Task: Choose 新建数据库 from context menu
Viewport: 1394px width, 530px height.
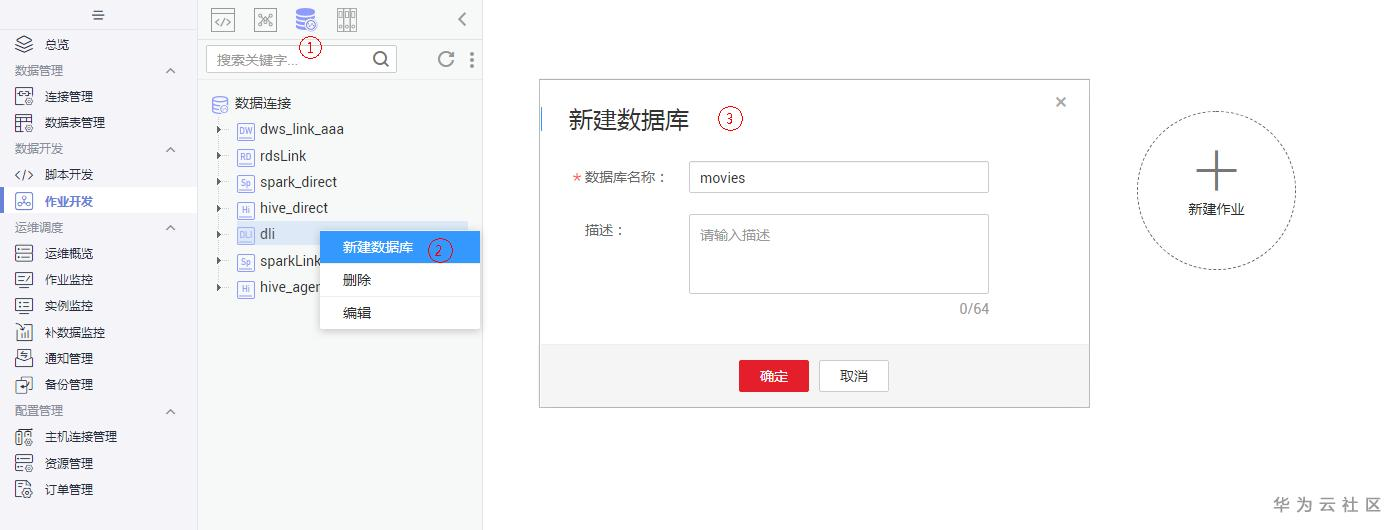Action: pos(400,247)
